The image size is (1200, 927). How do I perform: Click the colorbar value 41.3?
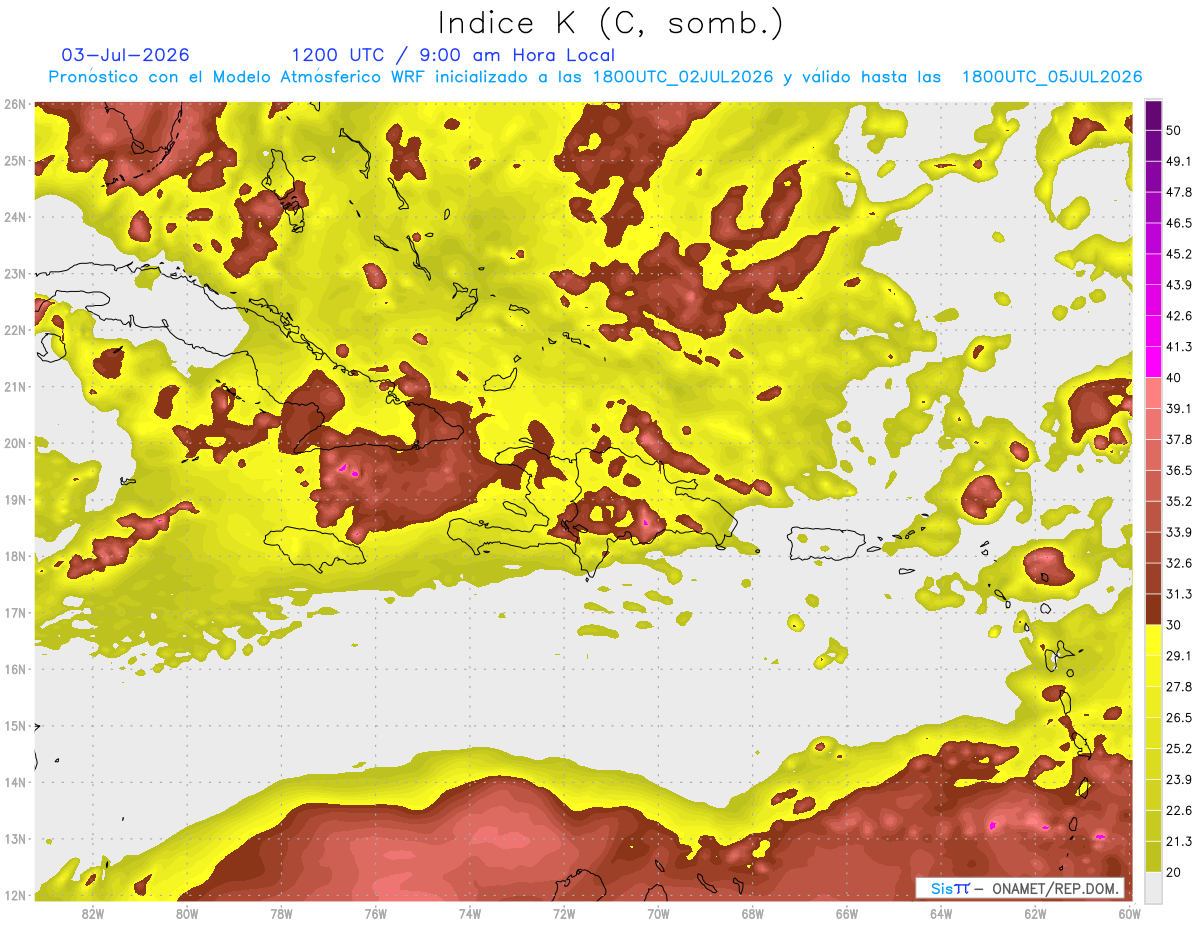pyautogui.click(x=1178, y=347)
